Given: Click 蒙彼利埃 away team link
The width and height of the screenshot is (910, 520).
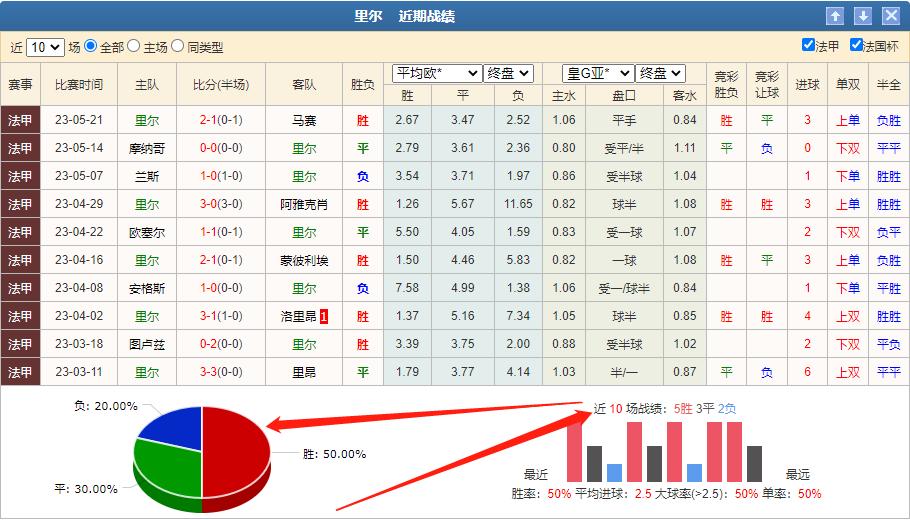Looking at the screenshot, I should [x=304, y=261].
